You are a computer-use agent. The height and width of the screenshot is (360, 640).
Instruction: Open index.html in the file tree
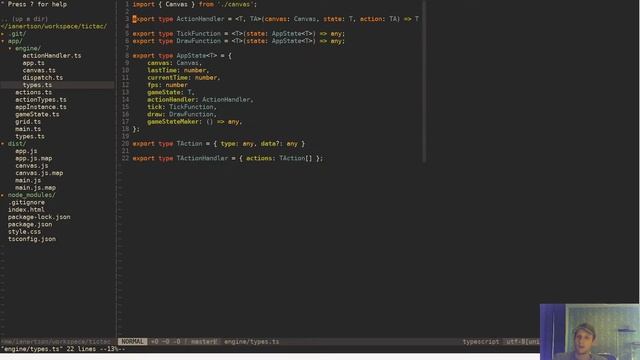coord(26,210)
